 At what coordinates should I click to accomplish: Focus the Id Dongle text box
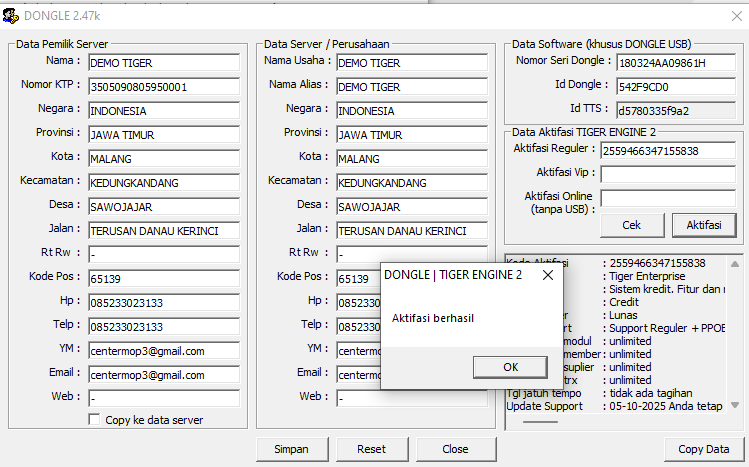[675, 87]
